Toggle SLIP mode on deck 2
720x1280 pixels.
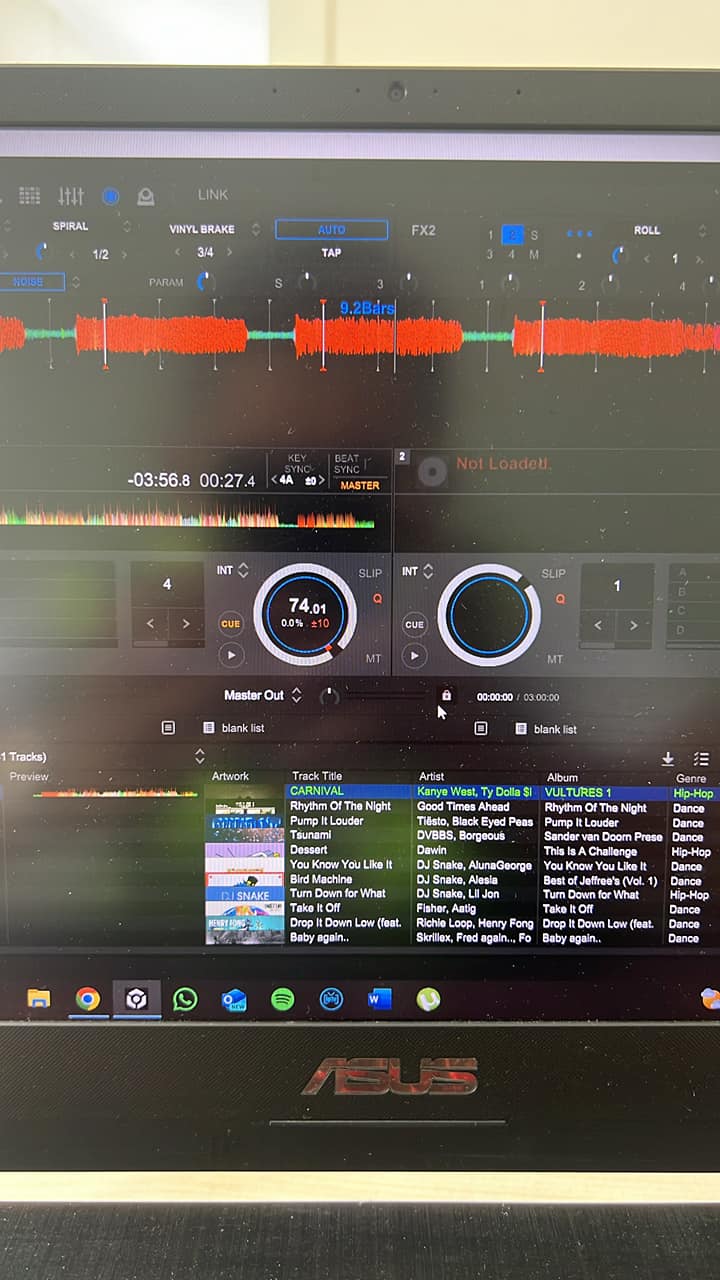click(x=553, y=574)
